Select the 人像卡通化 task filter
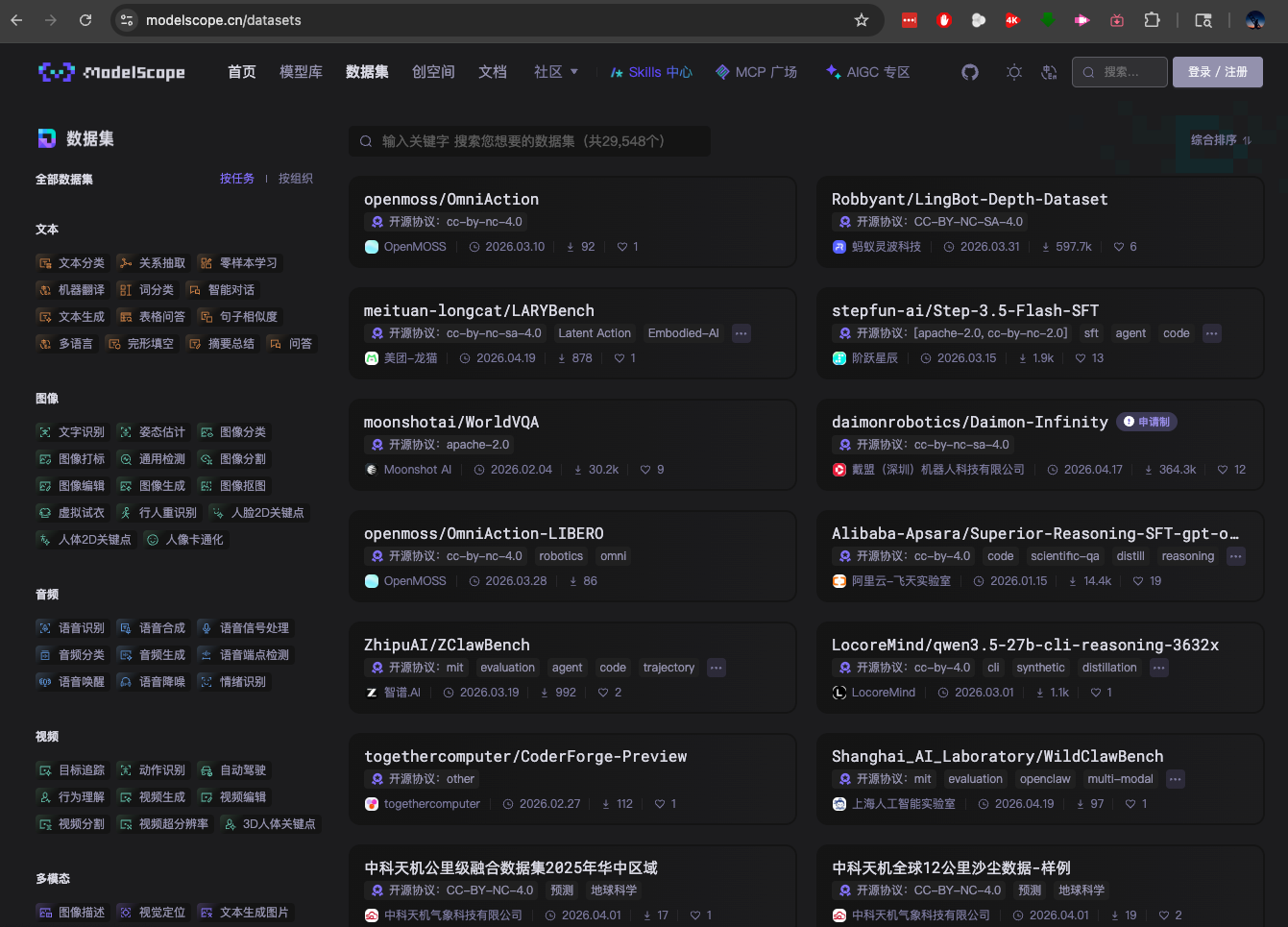The image size is (1288, 927). (184, 540)
